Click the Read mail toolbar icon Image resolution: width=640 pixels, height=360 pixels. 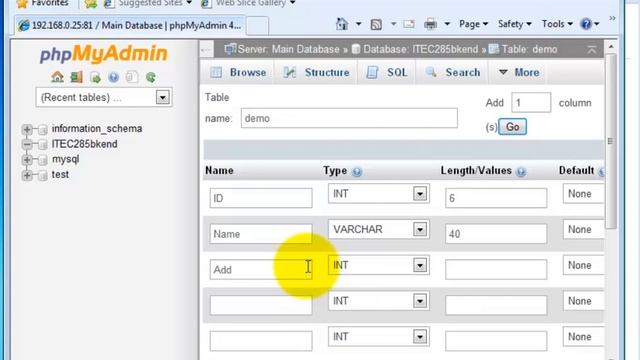pyautogui.click(x=409, y=24)
